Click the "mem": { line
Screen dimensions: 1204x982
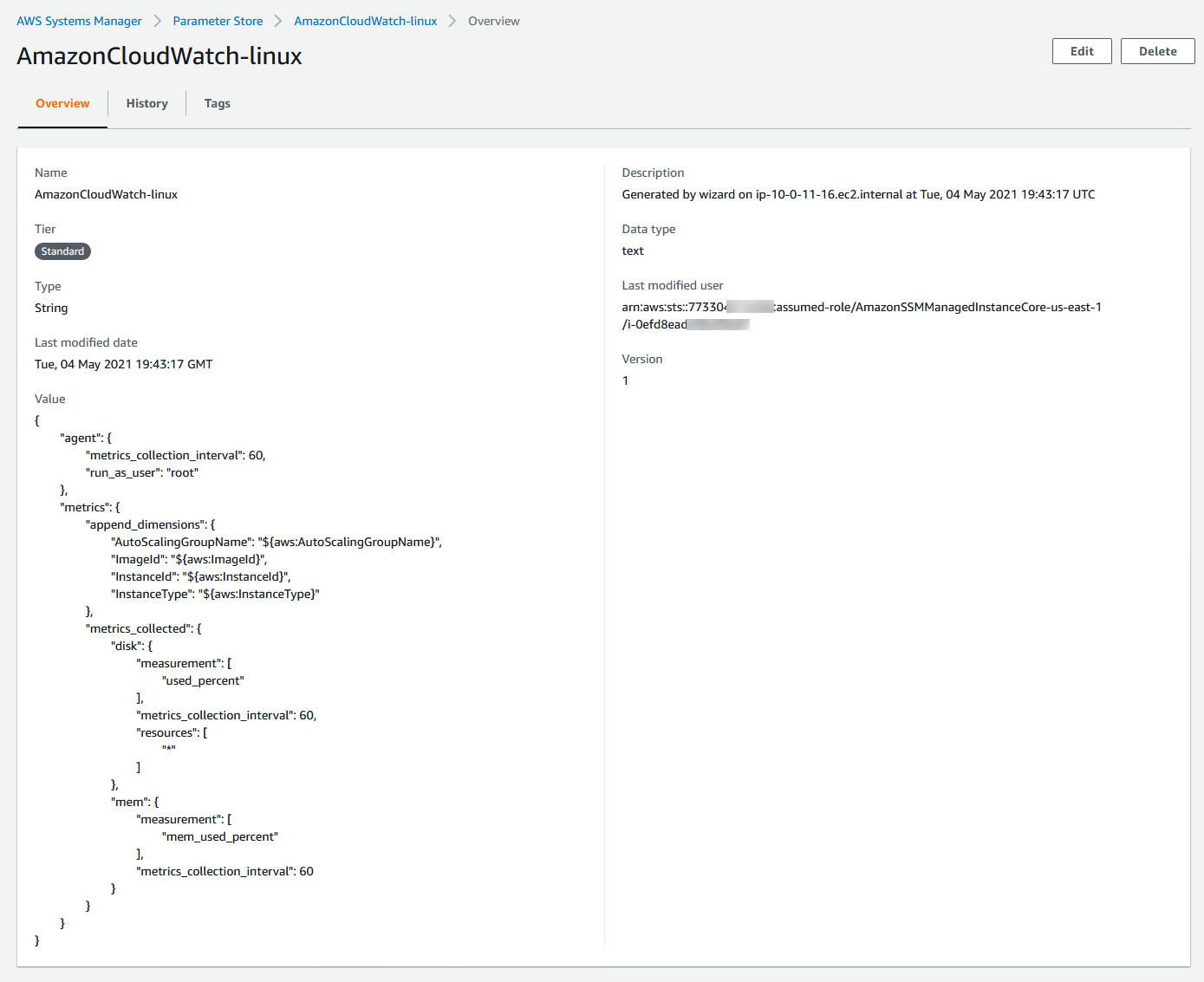tap(135, 802)
